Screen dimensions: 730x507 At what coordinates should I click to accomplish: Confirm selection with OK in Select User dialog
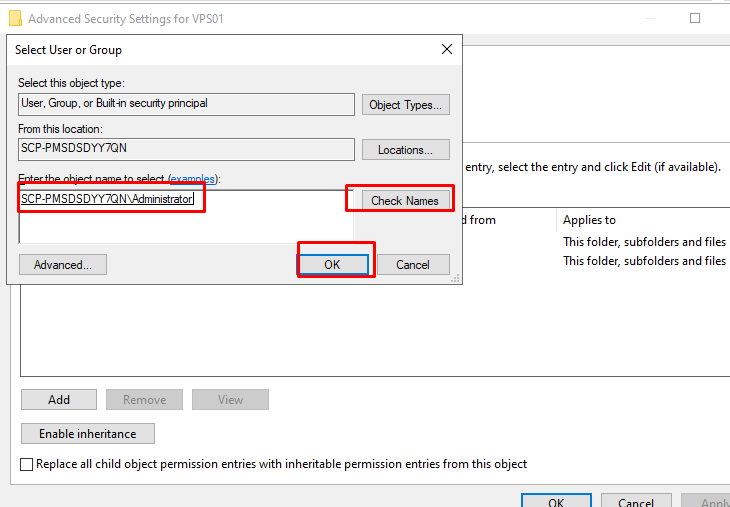coord(332,264)
